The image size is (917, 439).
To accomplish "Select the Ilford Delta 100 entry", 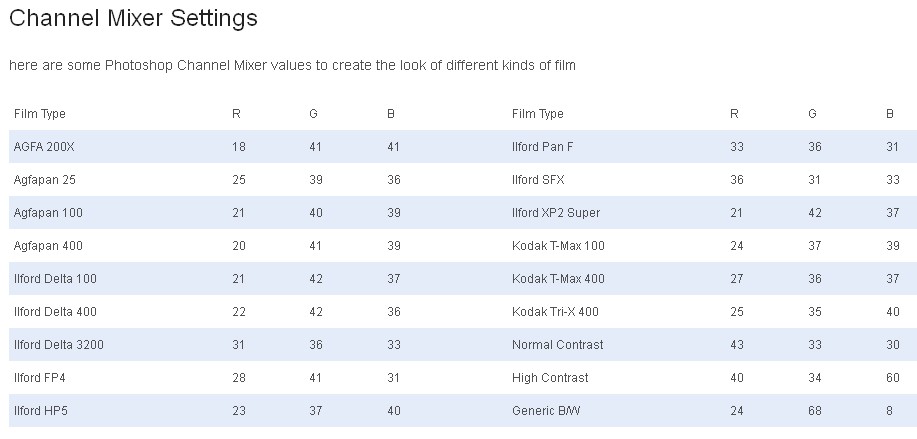I will tap(55, 279).
